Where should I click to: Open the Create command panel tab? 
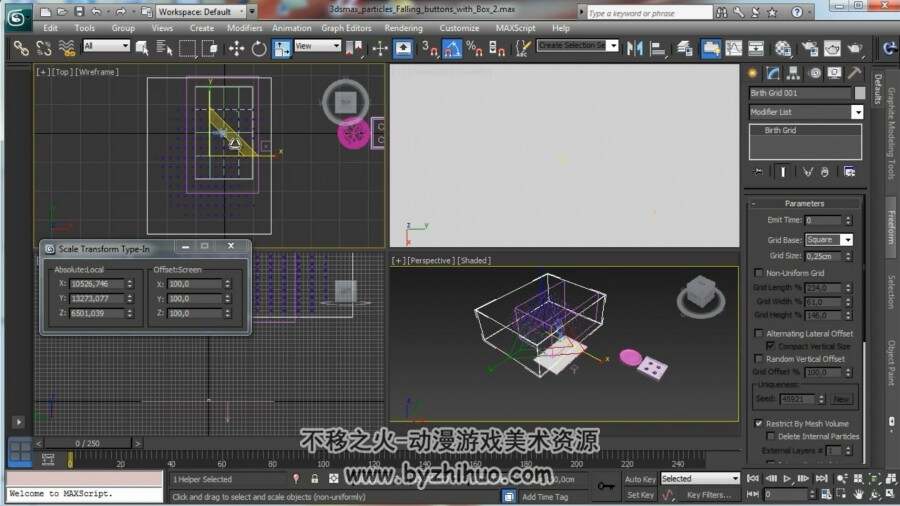click(752, 73)
